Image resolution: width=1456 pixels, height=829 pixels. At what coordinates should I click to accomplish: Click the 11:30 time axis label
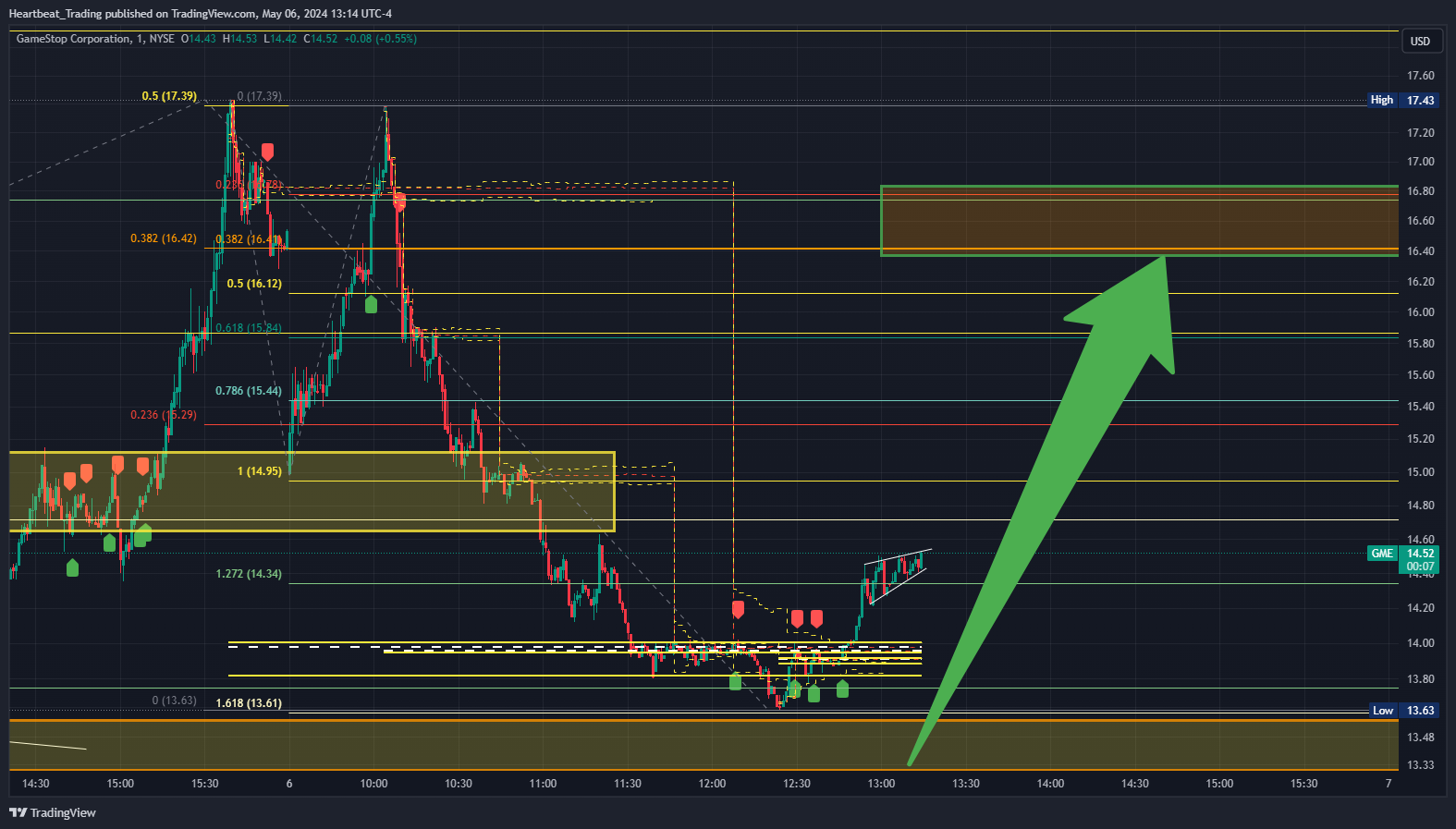tap(628, 784)
